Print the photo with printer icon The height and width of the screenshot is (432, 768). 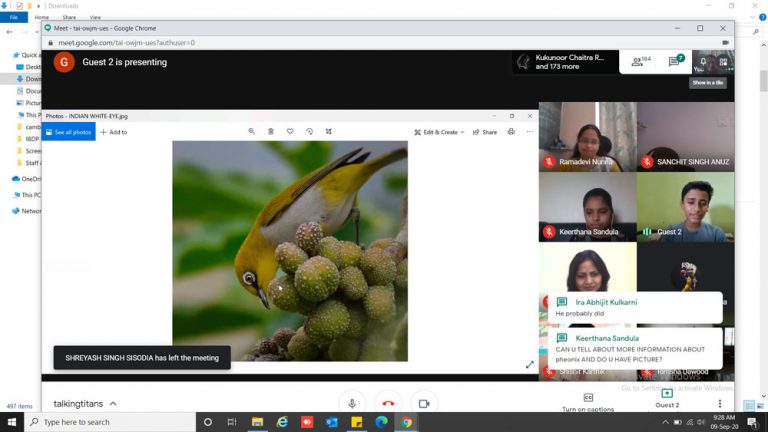point(511,131)
